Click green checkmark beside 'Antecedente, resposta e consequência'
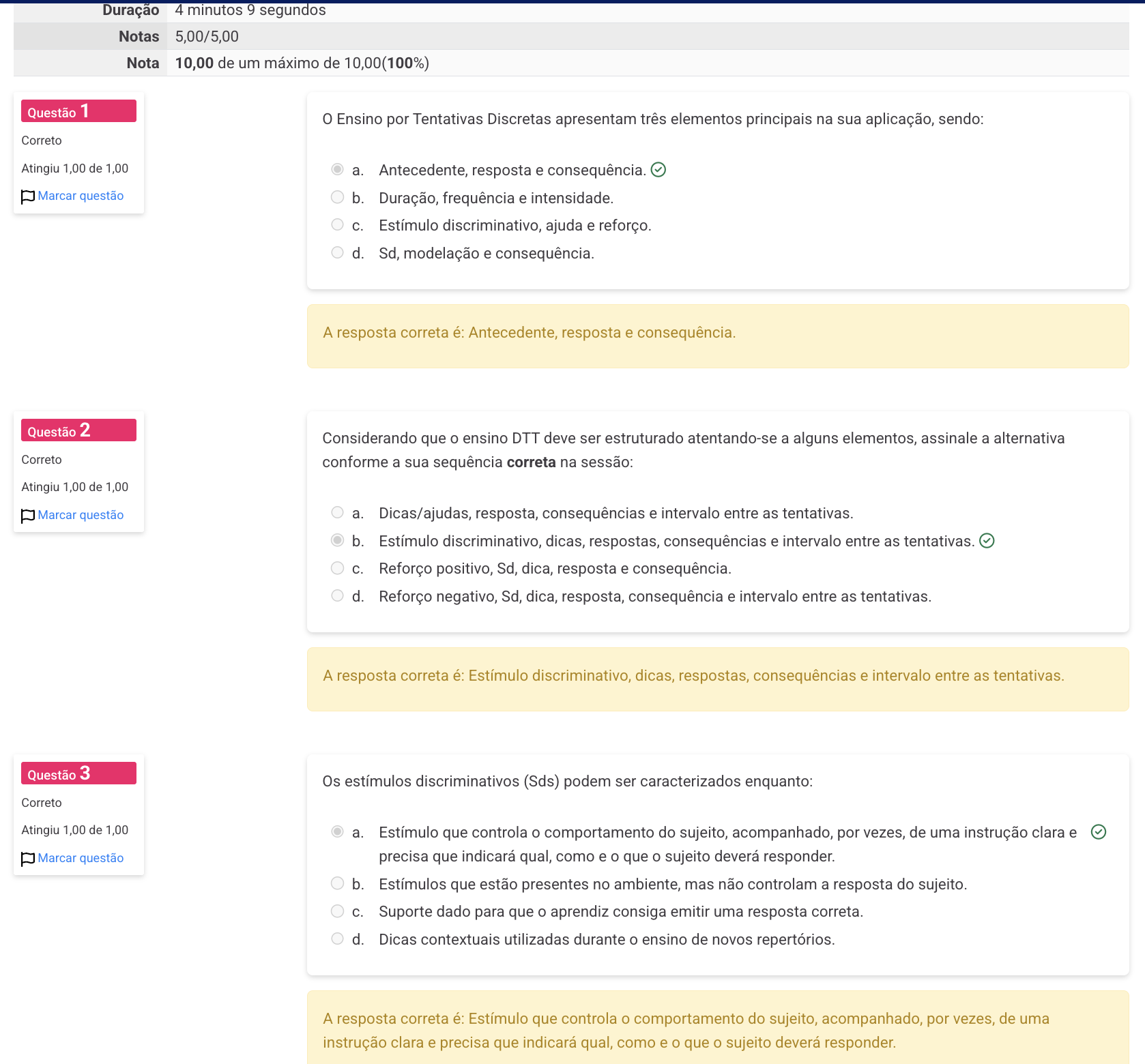This screenshot has height=1064, width=1145. pyautogui.click(x=658, y=170)
